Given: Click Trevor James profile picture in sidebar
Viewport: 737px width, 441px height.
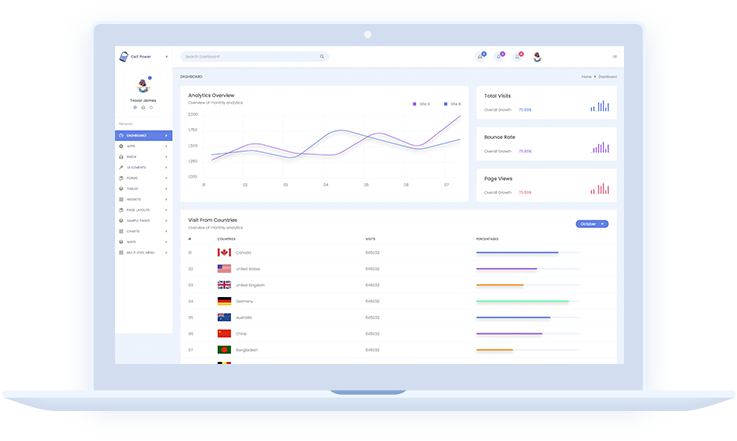Looking at the screenshot, I should point(143,86).
